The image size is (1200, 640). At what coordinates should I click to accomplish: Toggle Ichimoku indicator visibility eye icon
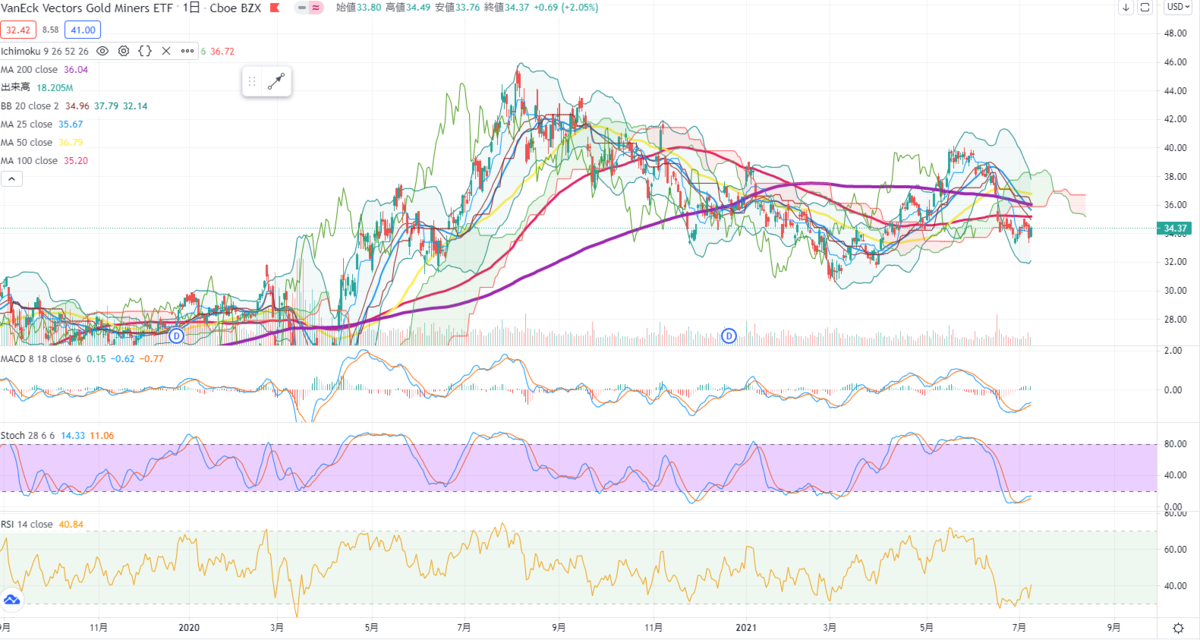102,51
